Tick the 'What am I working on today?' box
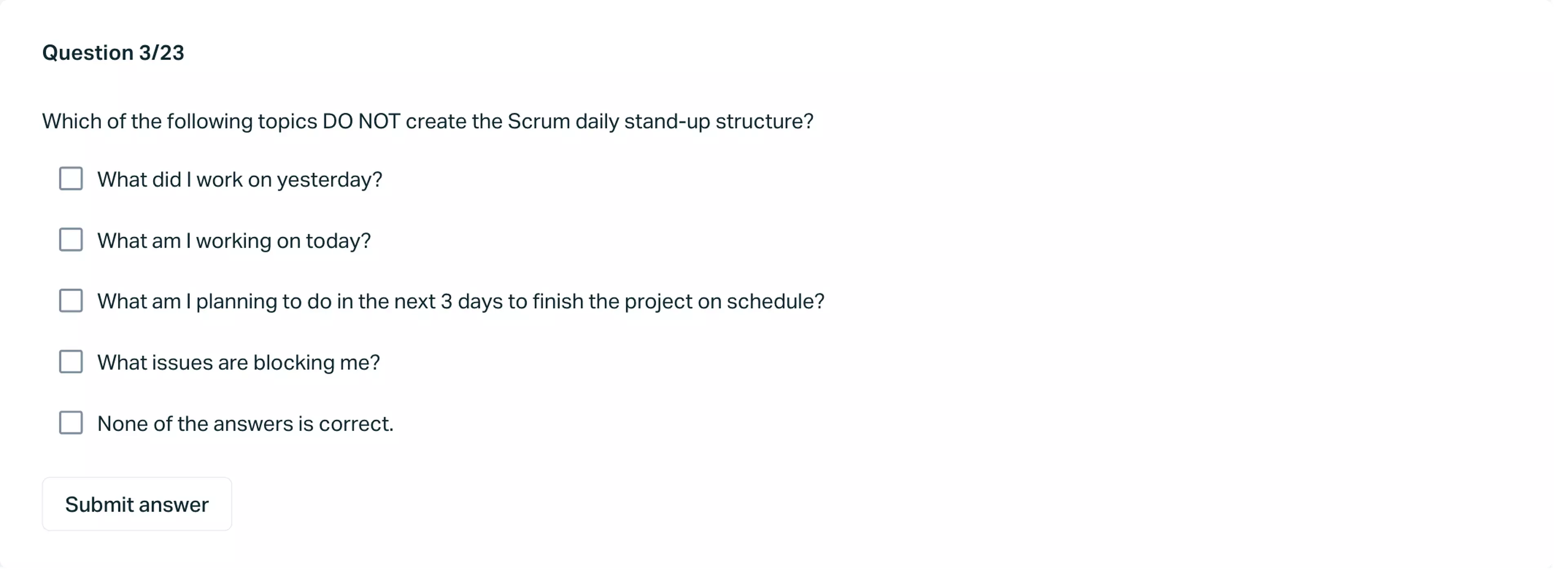Image resolution: width=1568 pixels, height=573 pixels. pyautogui.click(x=71, y=240)
